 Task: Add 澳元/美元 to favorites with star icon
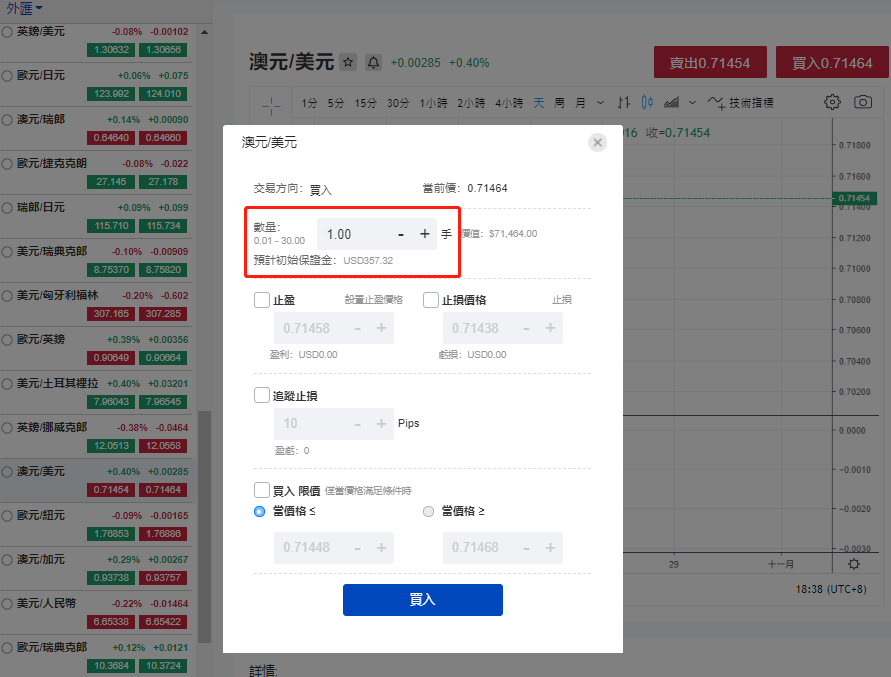tap(348, 62)
